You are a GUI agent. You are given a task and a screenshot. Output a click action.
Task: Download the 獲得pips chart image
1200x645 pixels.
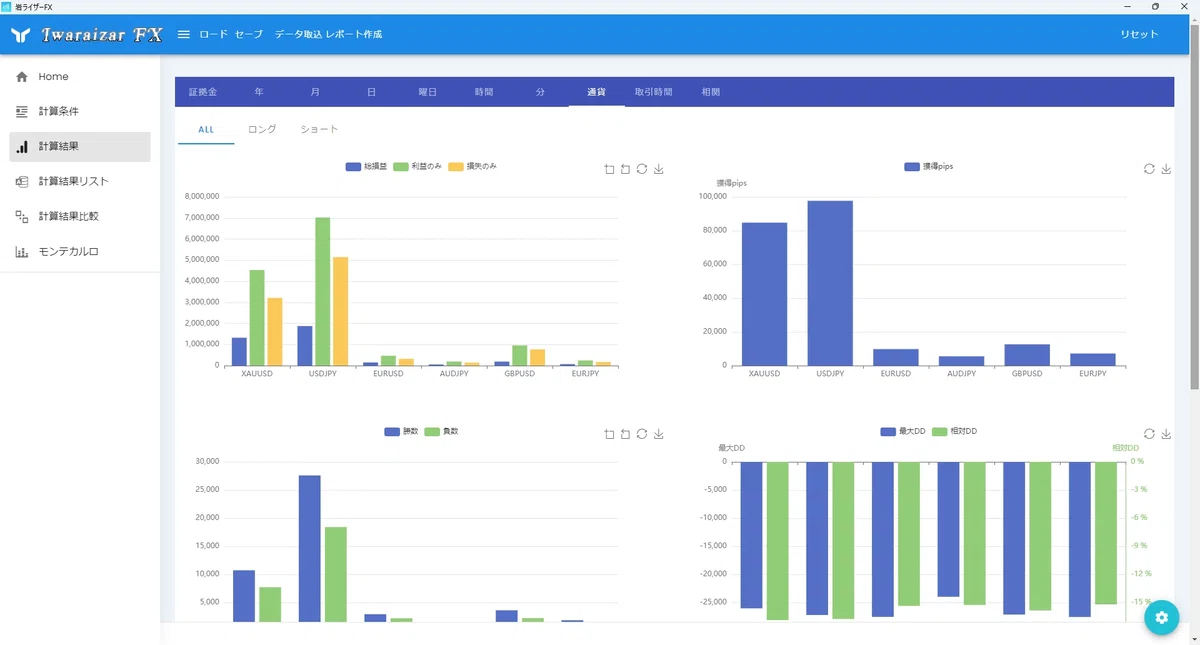[x=1166, y=169]
